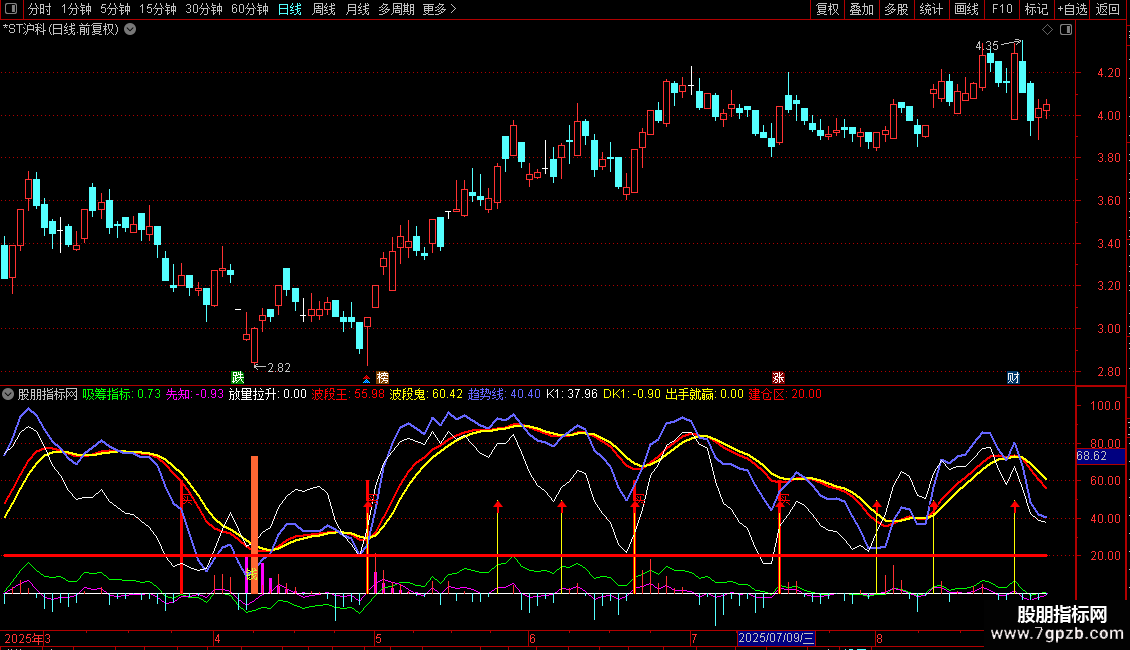
Task: Click the blue 财 marker icon
Action: [x=1013, y=378]
